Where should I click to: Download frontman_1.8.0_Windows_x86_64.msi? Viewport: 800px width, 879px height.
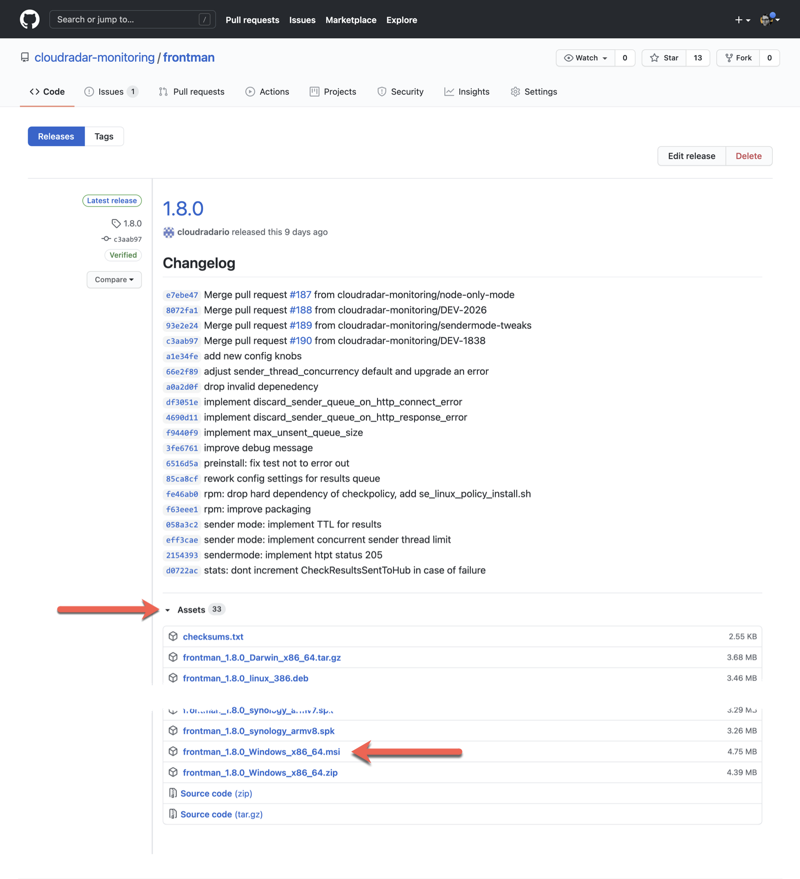[x=261, y=752]
